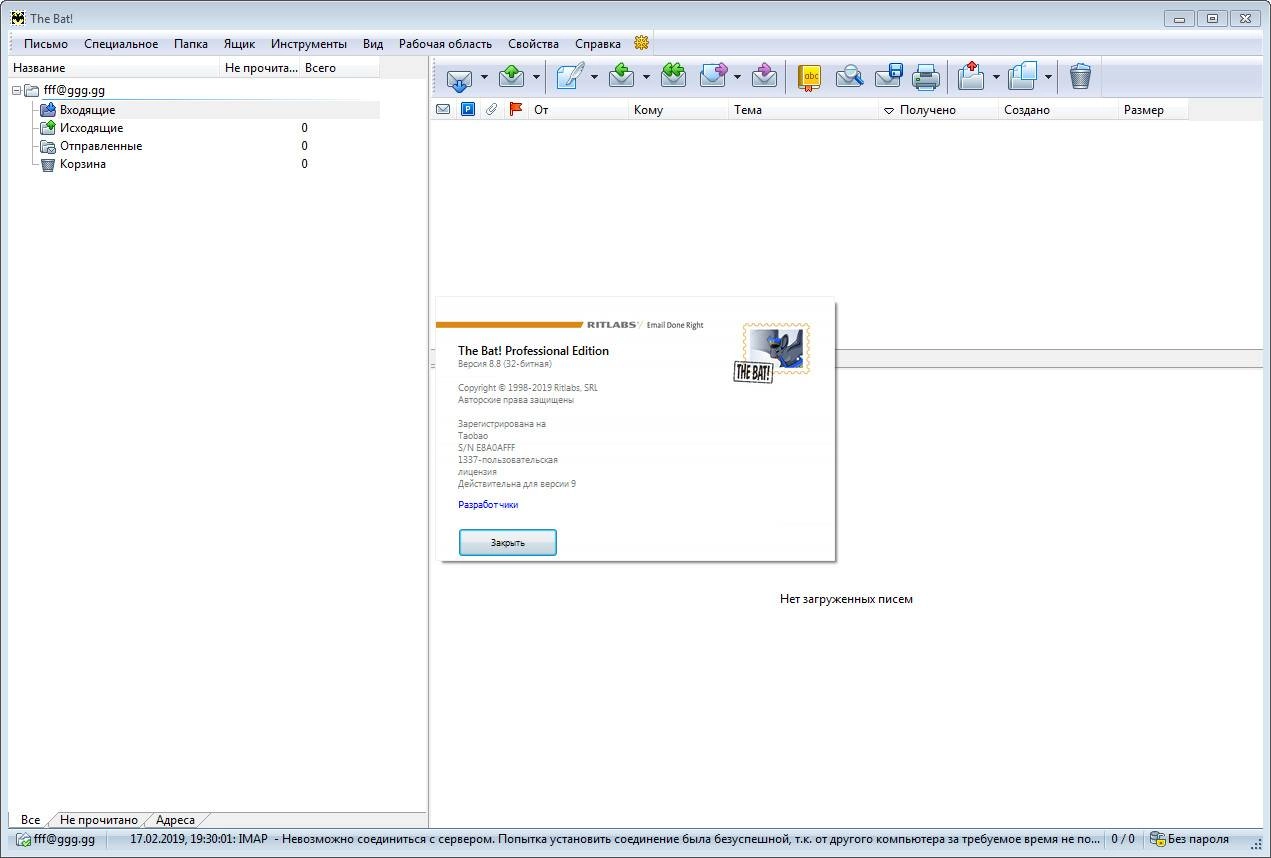1271x858 pixels.
Task: Click the red flag column header
Action: [x=516, y=110]
